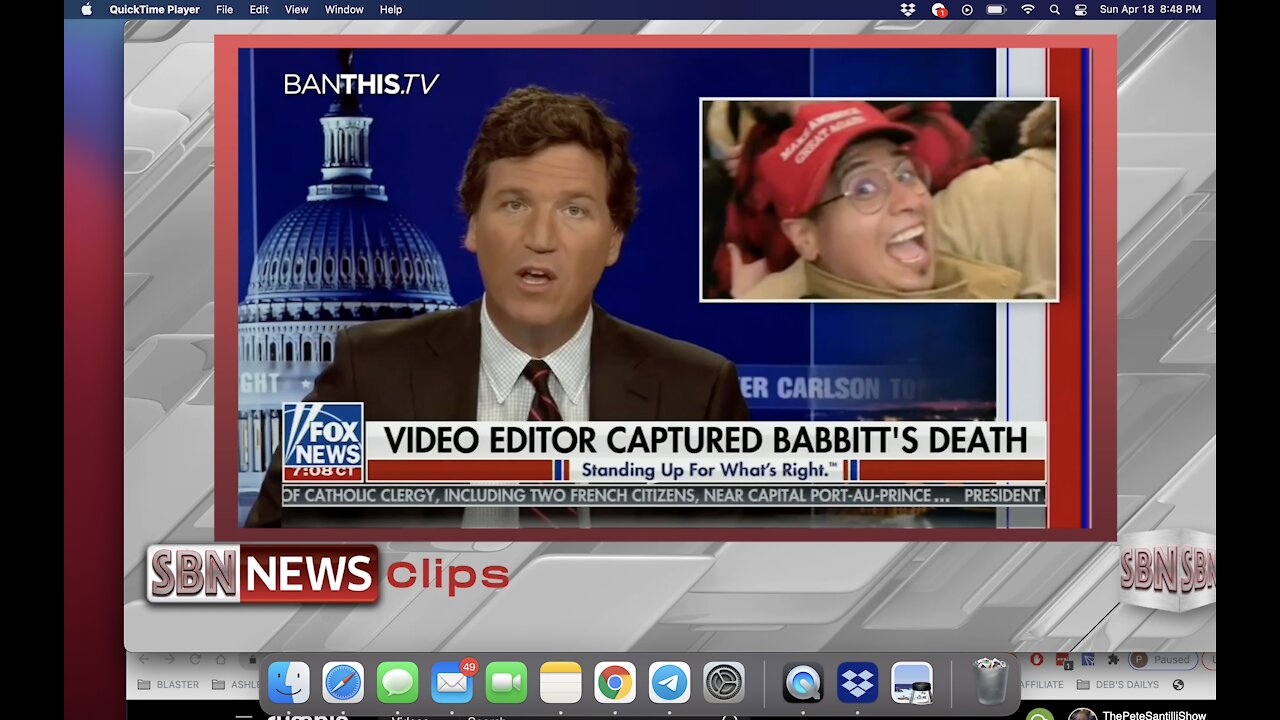
Task: Launch FaceTime from the Dock
Action: point(506,683)
